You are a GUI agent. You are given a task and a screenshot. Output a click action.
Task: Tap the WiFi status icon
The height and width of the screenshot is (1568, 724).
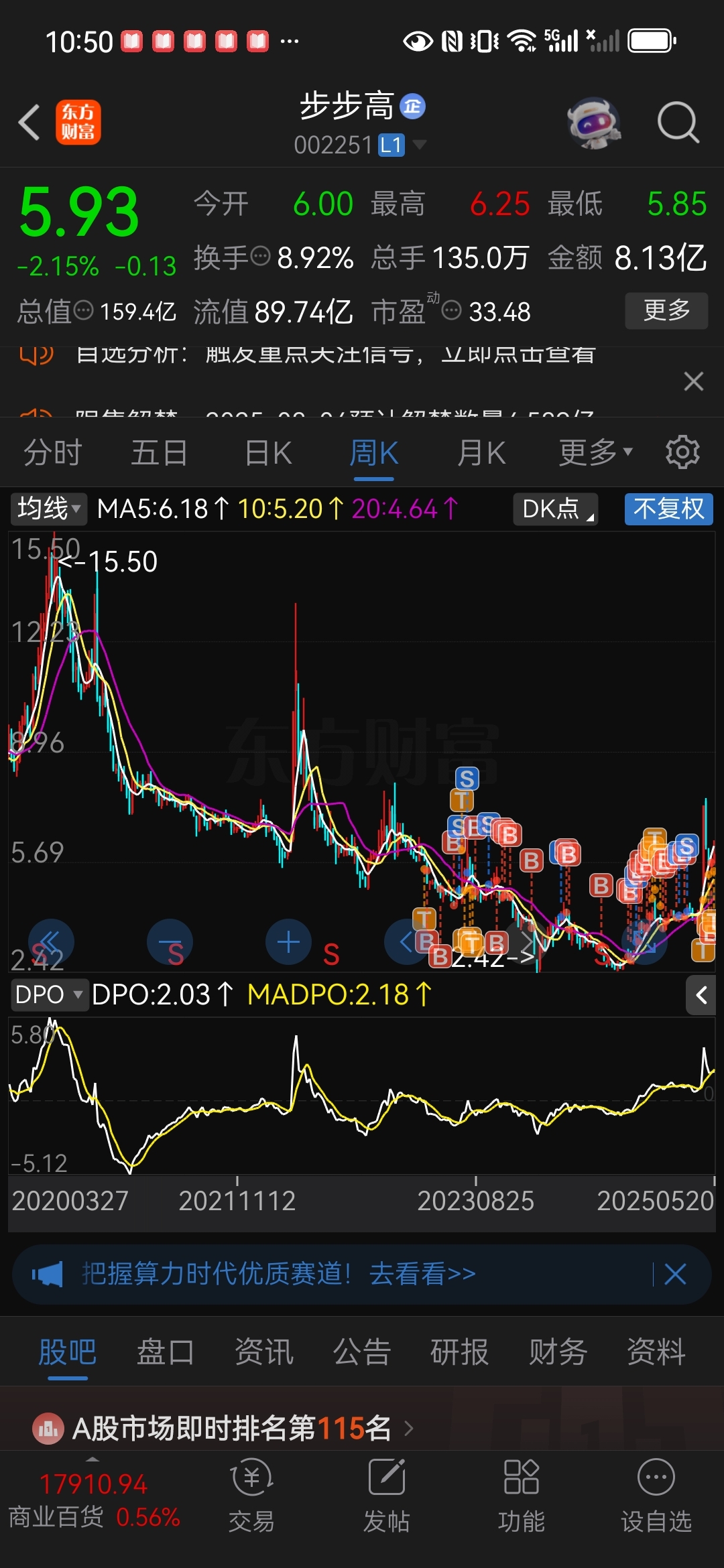click(x=522, y=41)
